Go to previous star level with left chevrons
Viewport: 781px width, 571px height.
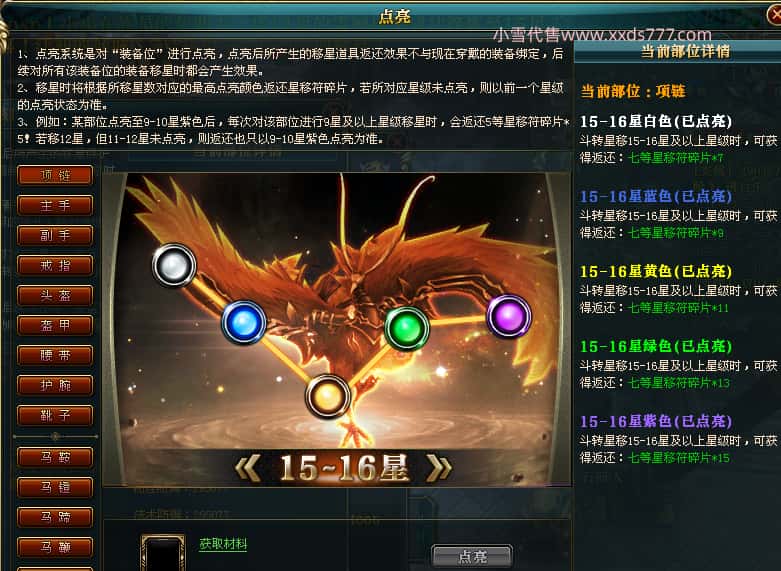(247, 467)
